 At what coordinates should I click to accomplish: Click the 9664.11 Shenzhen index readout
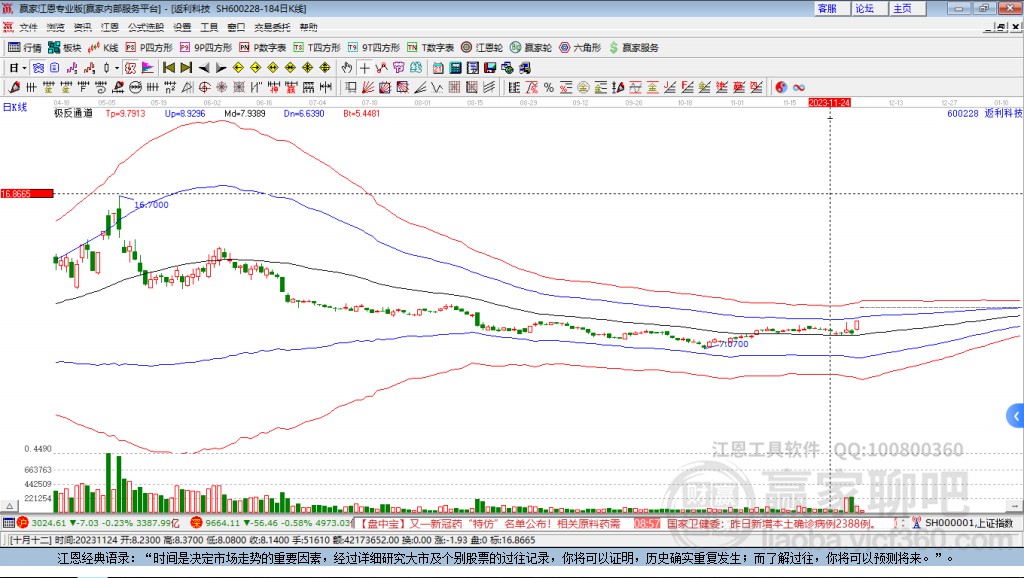(x=272, y=523)
